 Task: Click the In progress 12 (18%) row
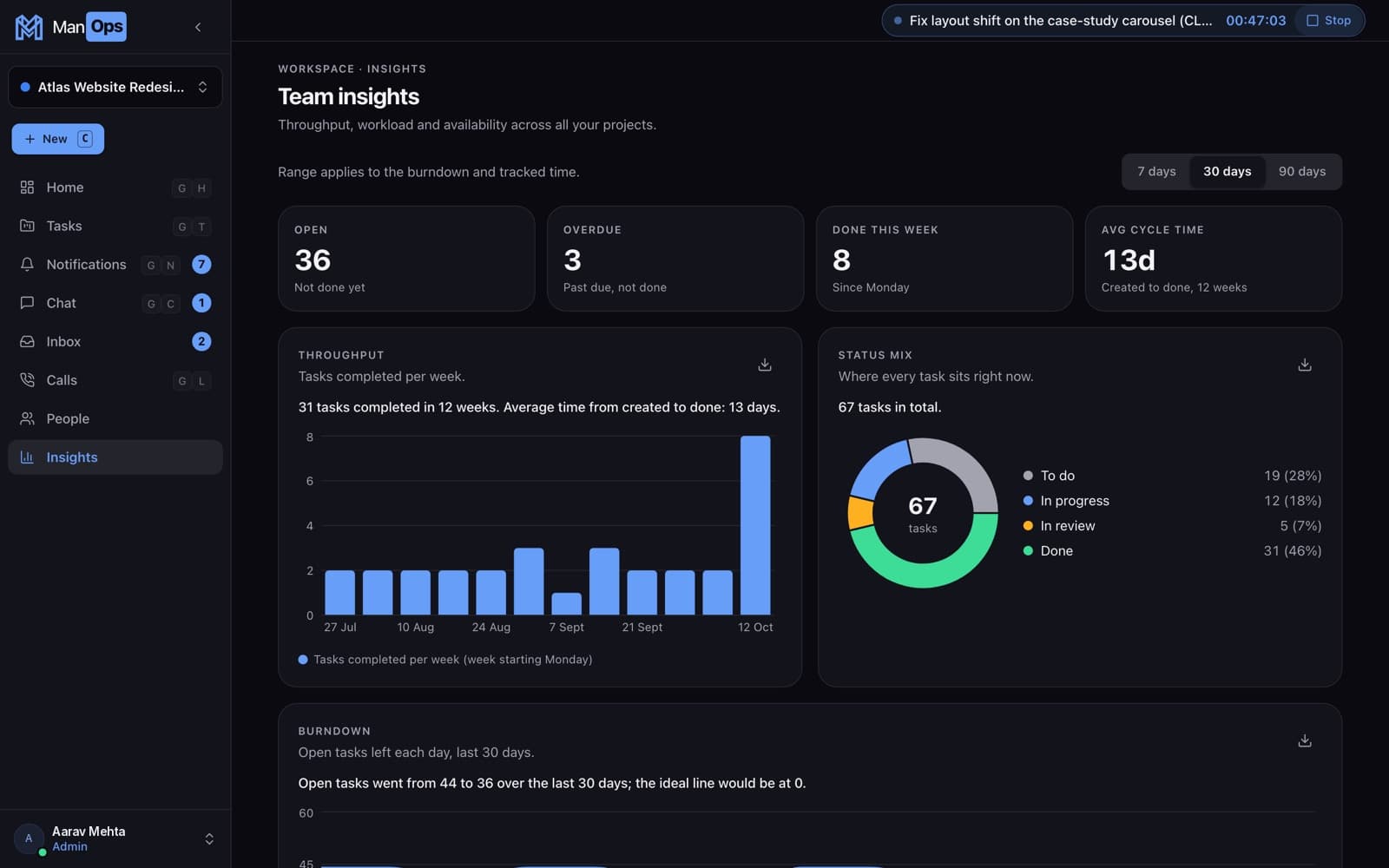point(1172,501)
